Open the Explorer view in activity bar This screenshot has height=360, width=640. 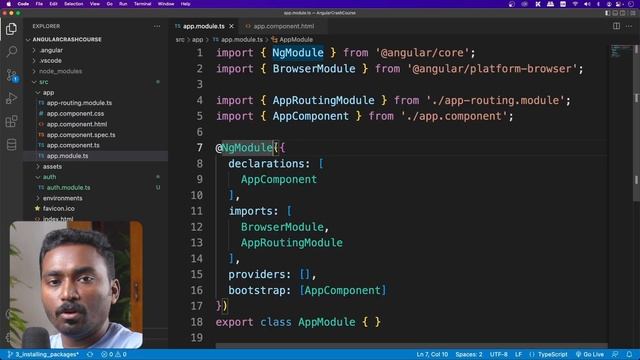click(x=11, y=29)
